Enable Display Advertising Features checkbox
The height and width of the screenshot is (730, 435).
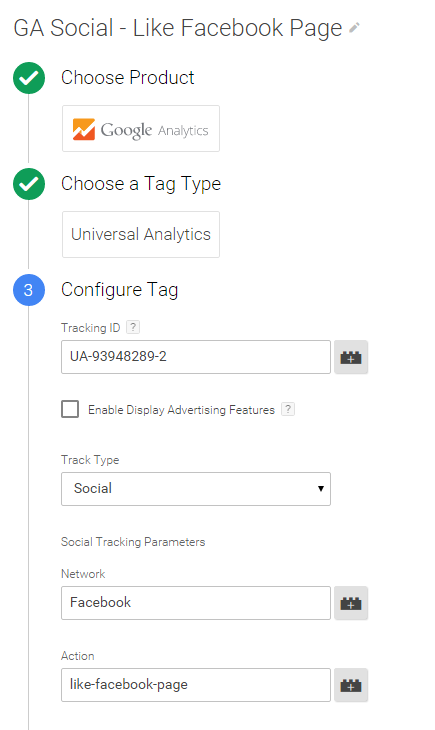point(70,409)
